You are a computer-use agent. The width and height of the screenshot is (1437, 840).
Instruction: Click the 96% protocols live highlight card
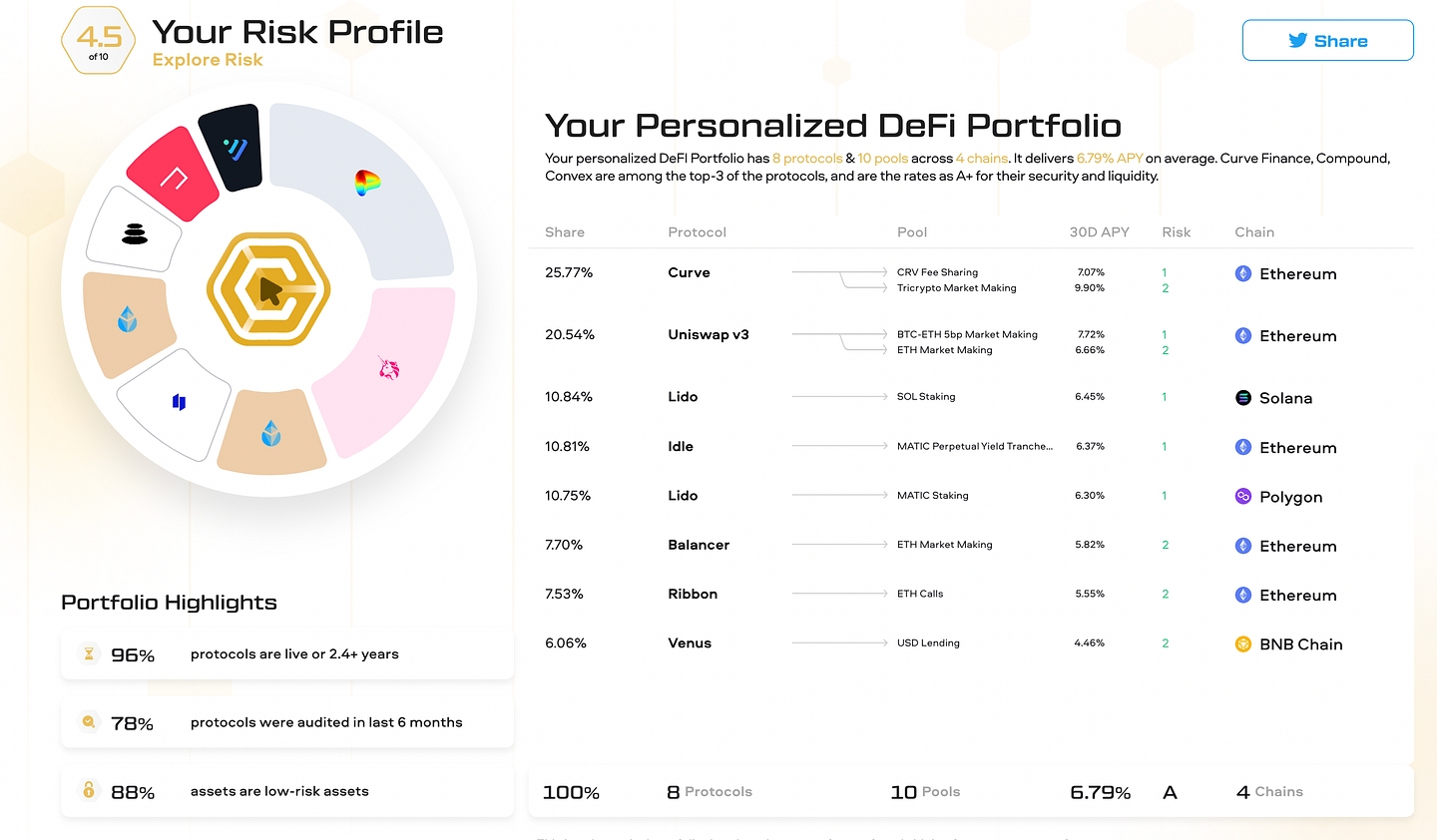point(287,654)
